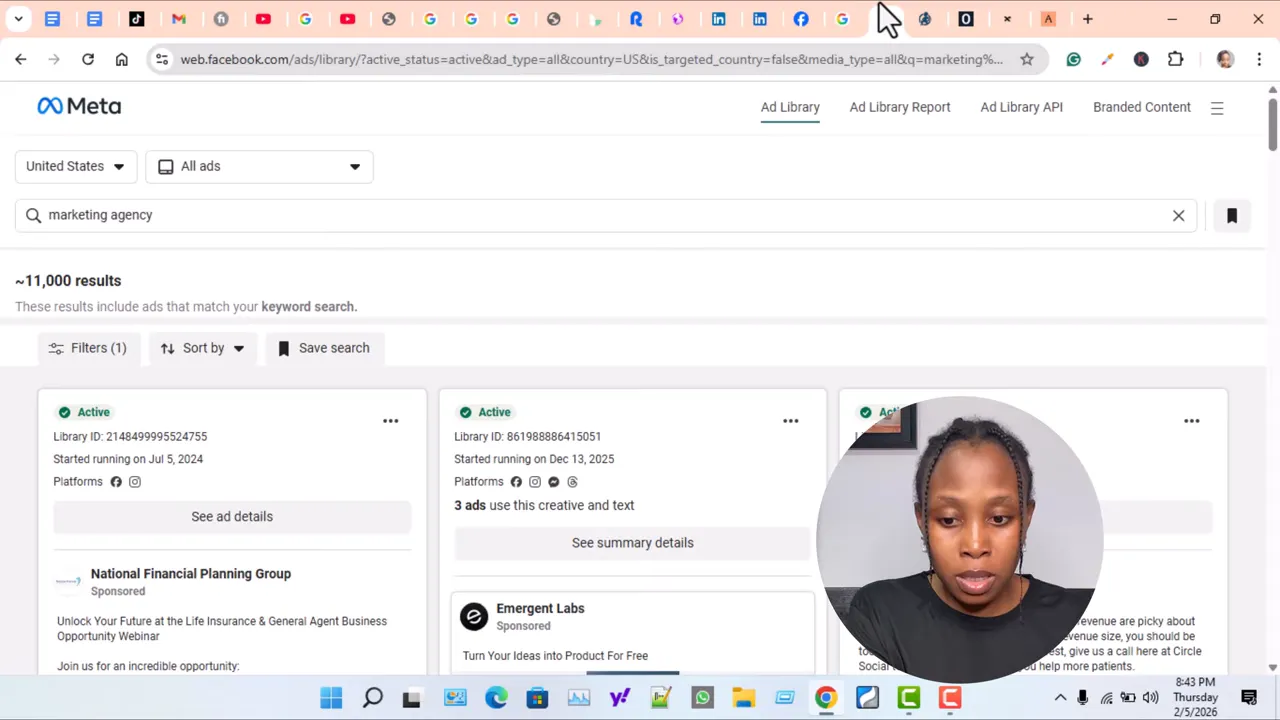
Task: Open the Filters (1) panel
Action: tap(88, 348)
